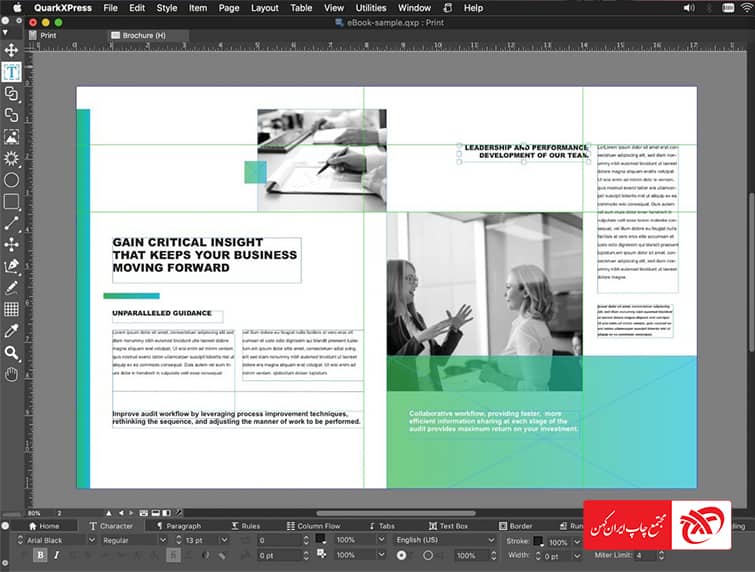Viewport: 755px width, 572px height.
Task: Switch to the Tabs tab
Action: click(382, 526)
